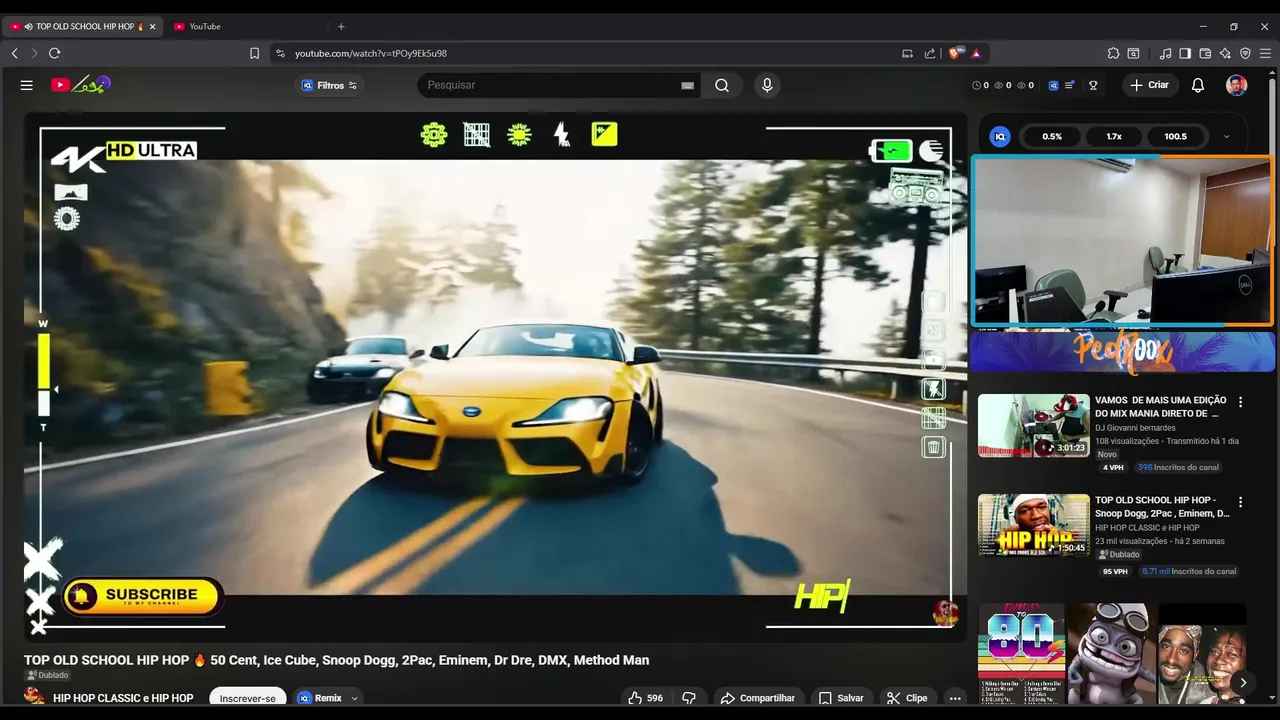This screenshot has width=1280, height=720.
Task: Open the on-screen keyboard icon in search box
Action: point(687,85)
